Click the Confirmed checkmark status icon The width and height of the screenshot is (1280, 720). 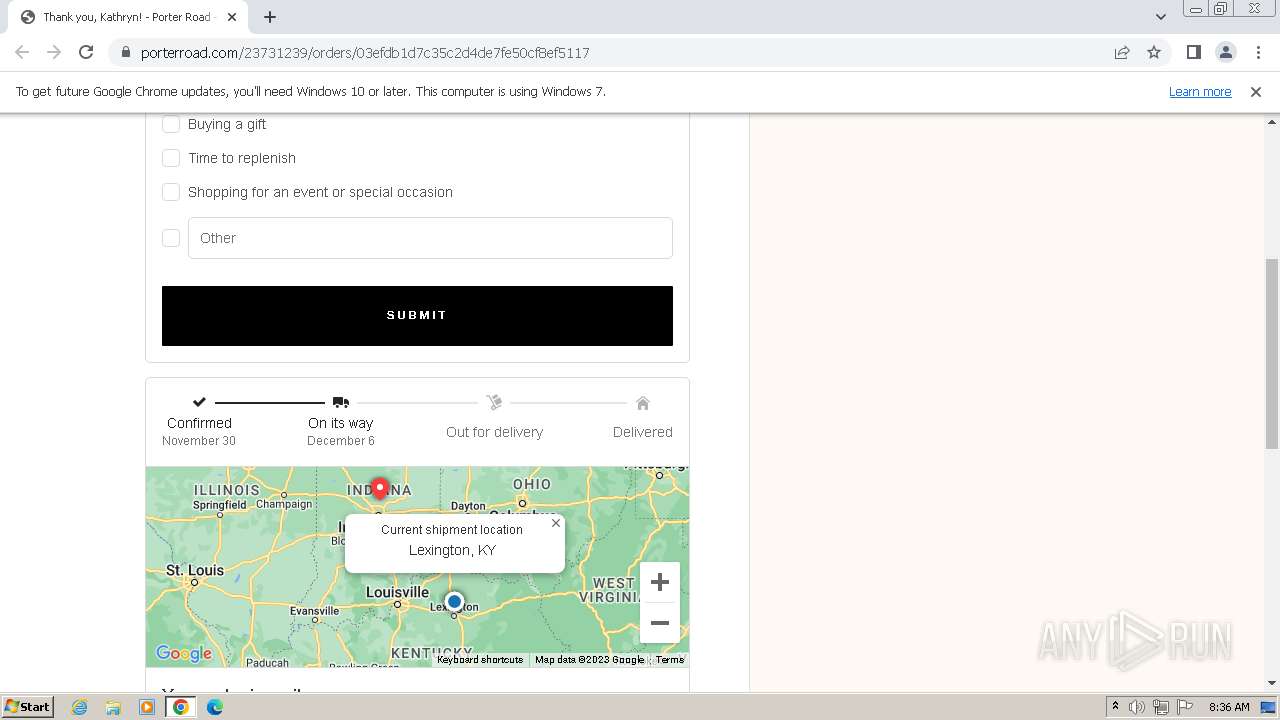point(199,402)
